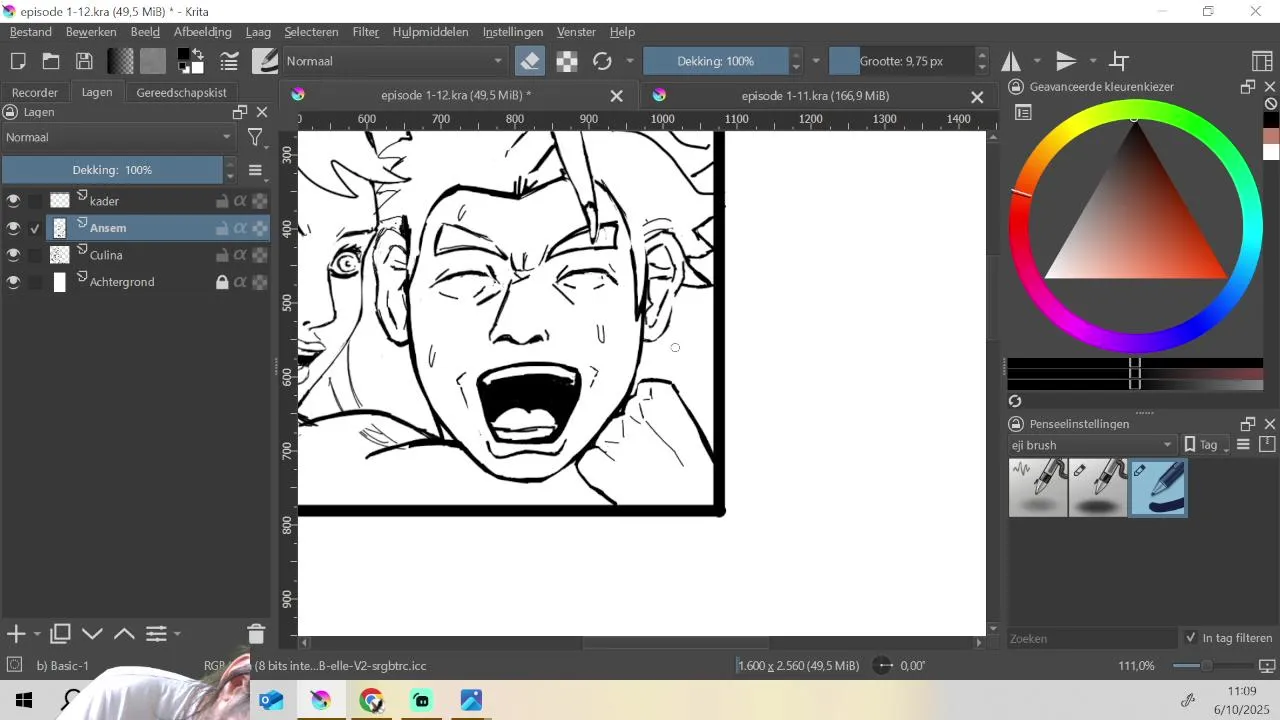
Task: Open the brush preset chooser icon
Action: 265,61
